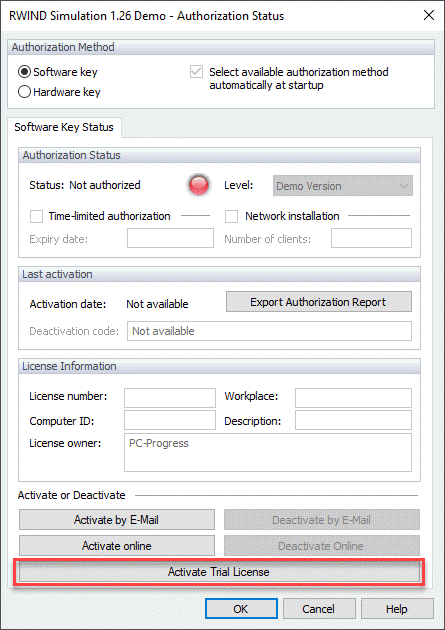The height and width of the screenshot is (630, 445).
Task: Click the Deactivation code field
Action: coord(269,331)
